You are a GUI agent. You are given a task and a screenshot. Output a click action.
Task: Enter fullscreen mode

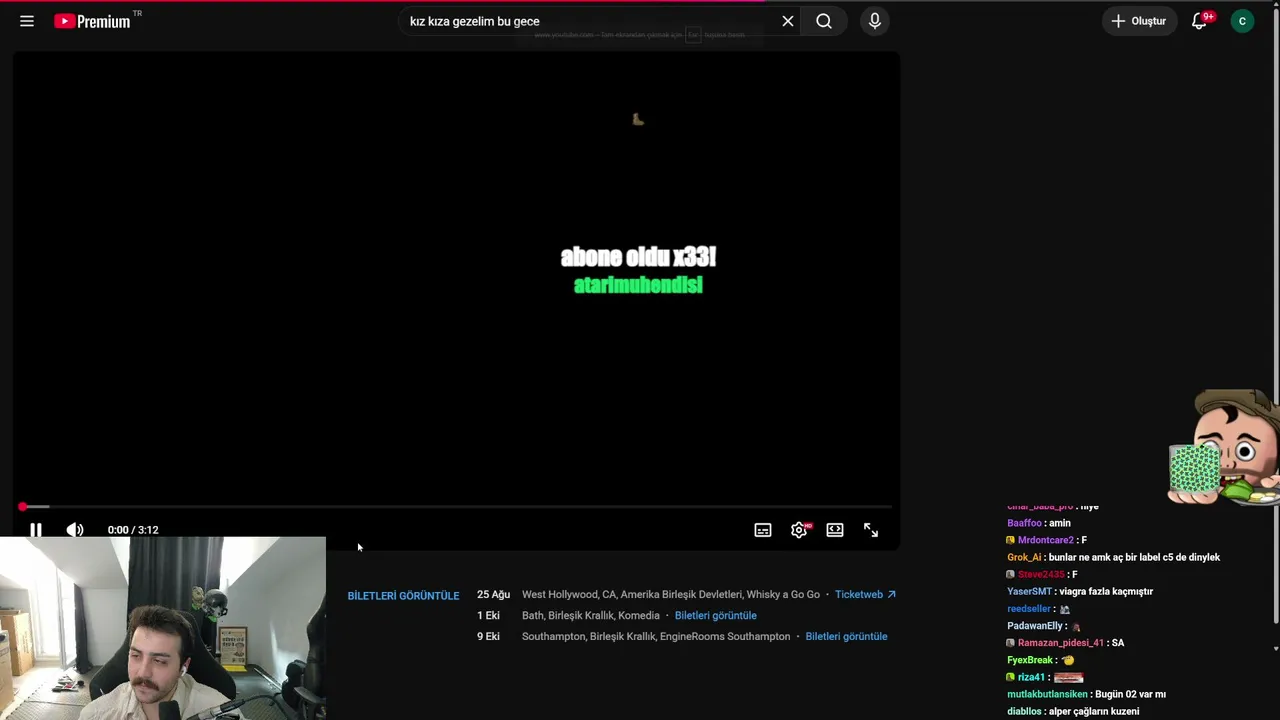(871, 530)
